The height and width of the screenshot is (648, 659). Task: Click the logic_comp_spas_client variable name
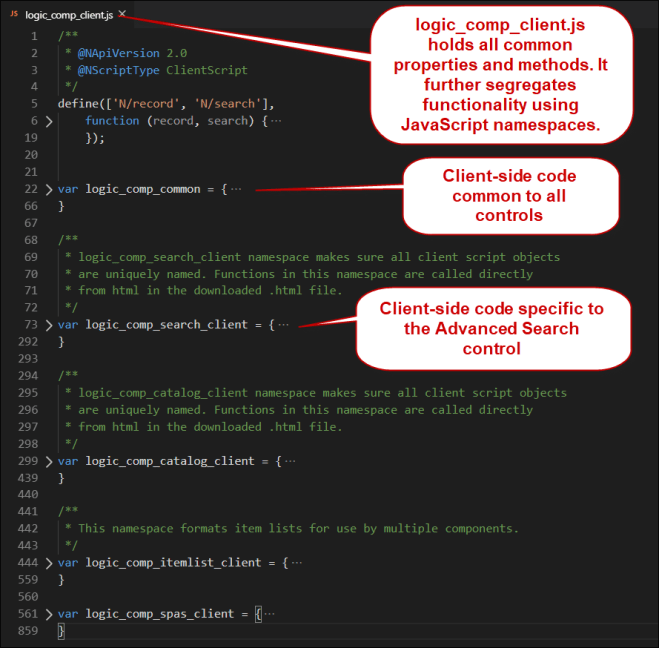coord(160,614)
